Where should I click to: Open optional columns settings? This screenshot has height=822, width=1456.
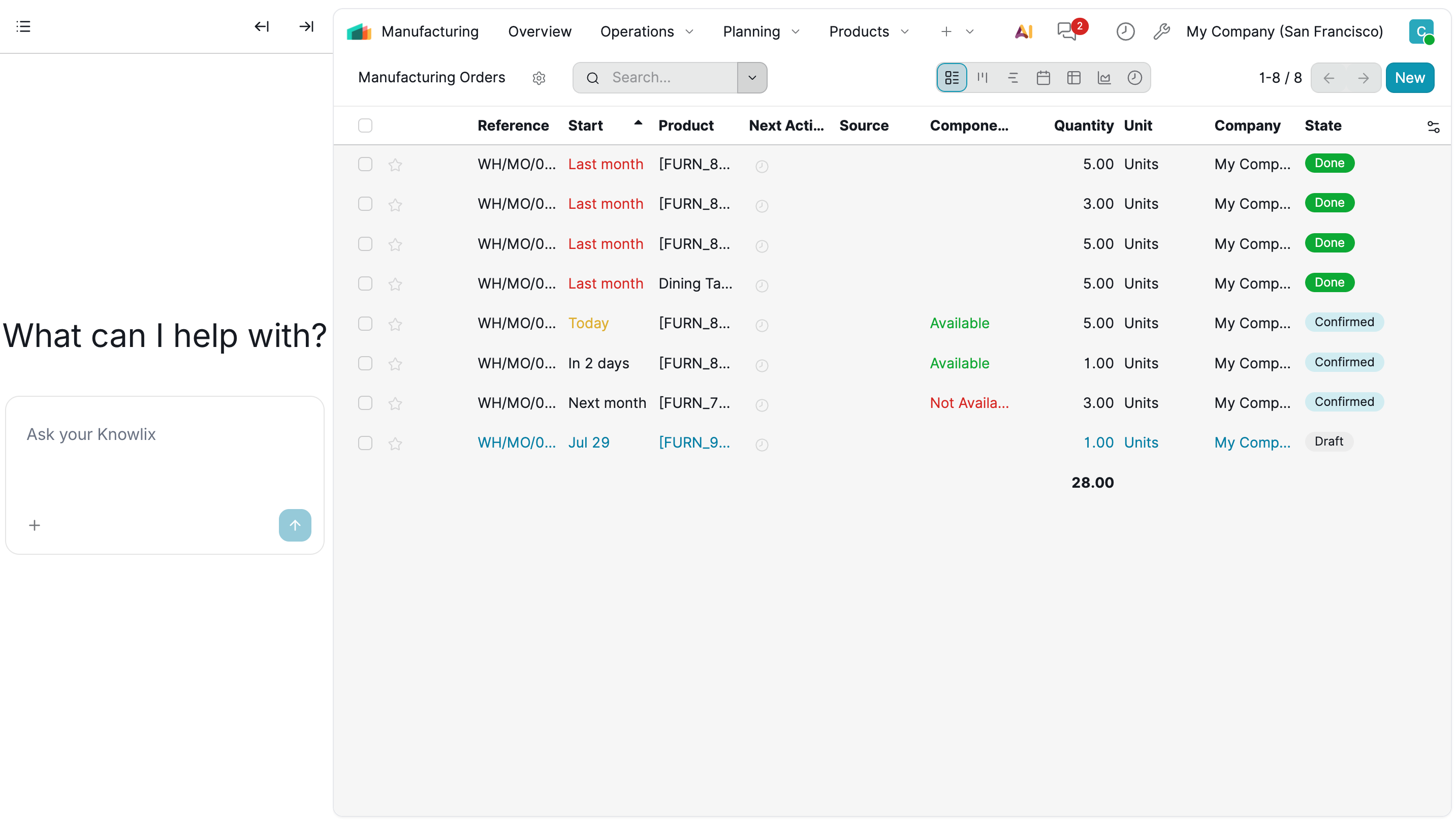1433,127
